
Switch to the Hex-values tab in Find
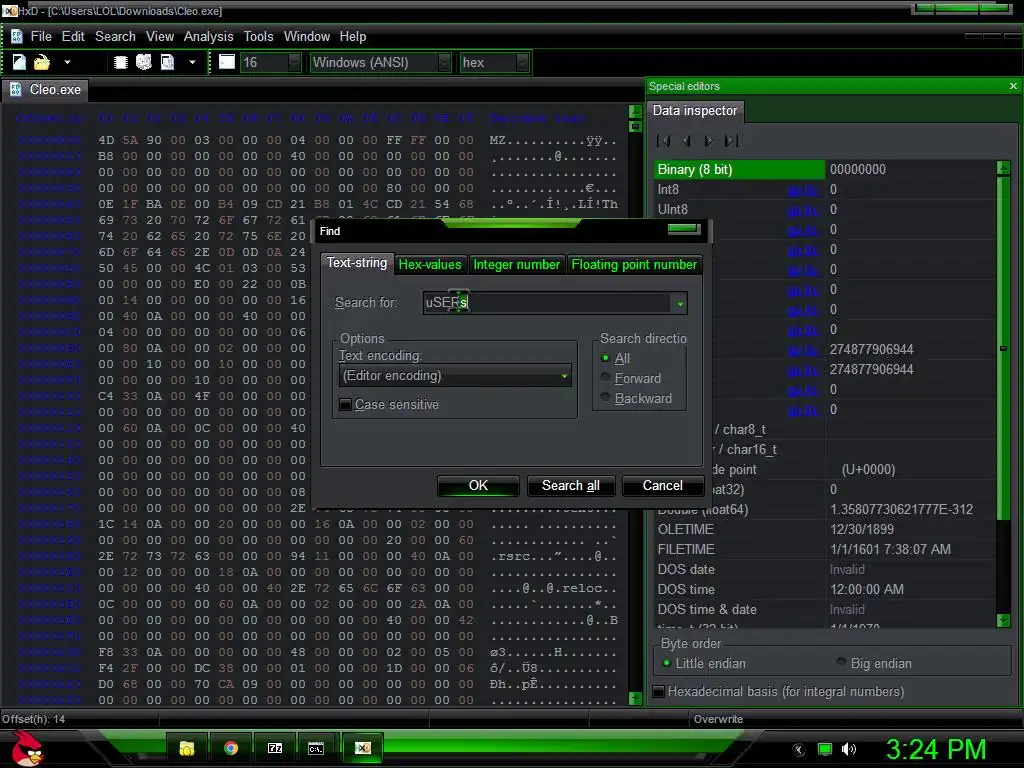430,264
